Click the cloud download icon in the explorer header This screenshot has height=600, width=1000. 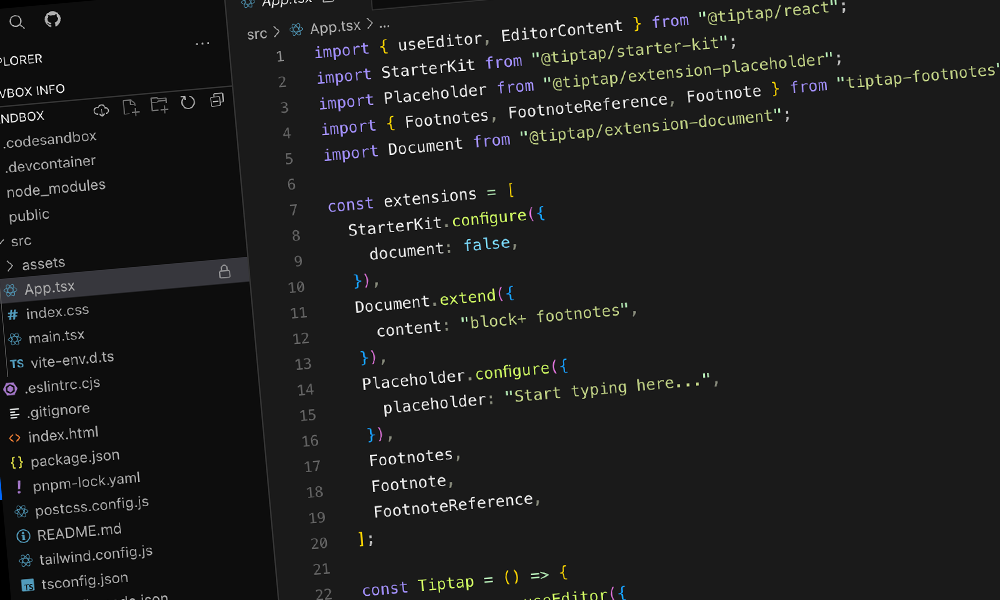point(101,109)
